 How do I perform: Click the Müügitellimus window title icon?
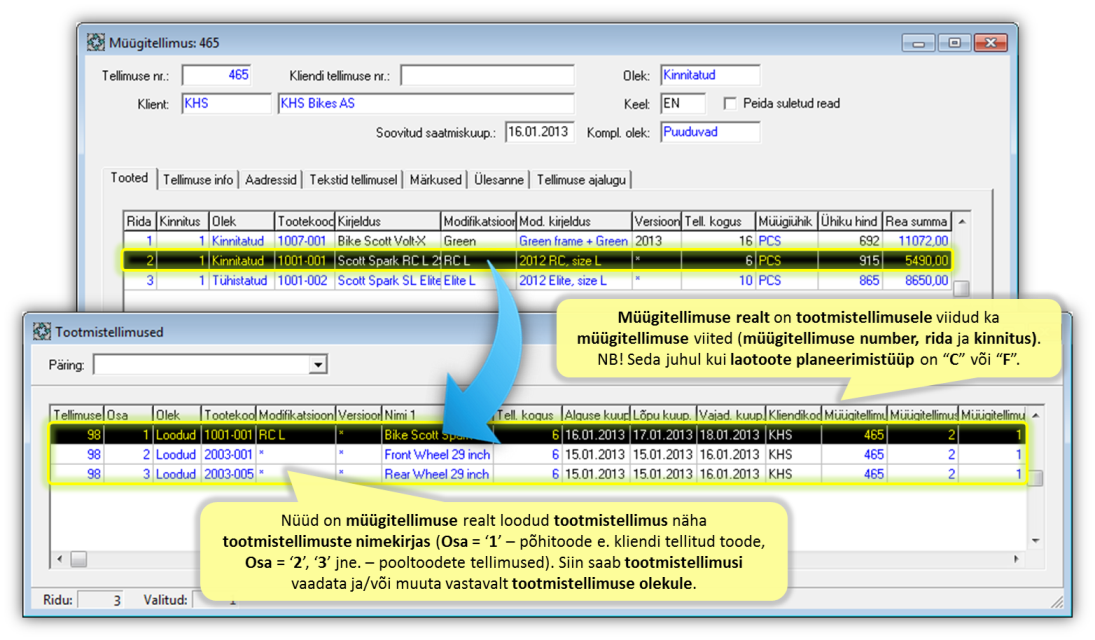click(96, 42)
